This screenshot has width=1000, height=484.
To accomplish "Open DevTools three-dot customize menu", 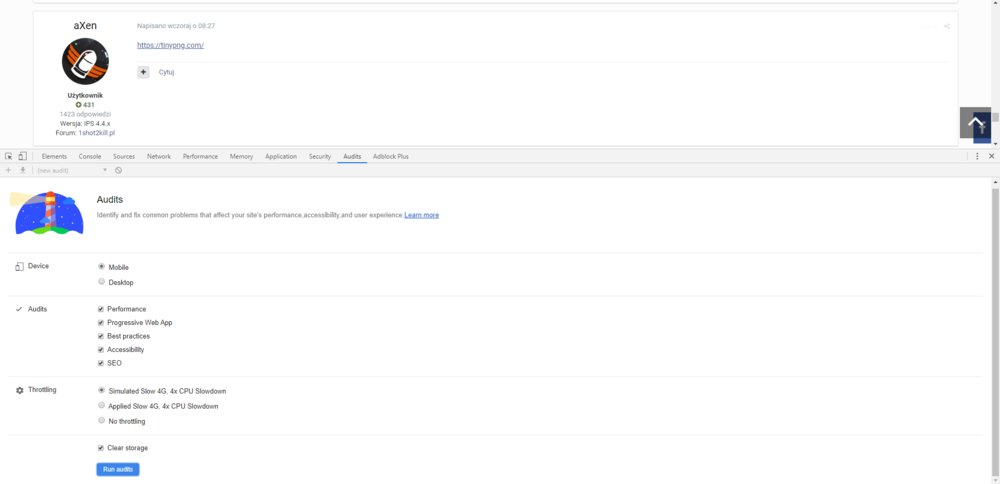I will pyautogui.click(x=978, y=157).
